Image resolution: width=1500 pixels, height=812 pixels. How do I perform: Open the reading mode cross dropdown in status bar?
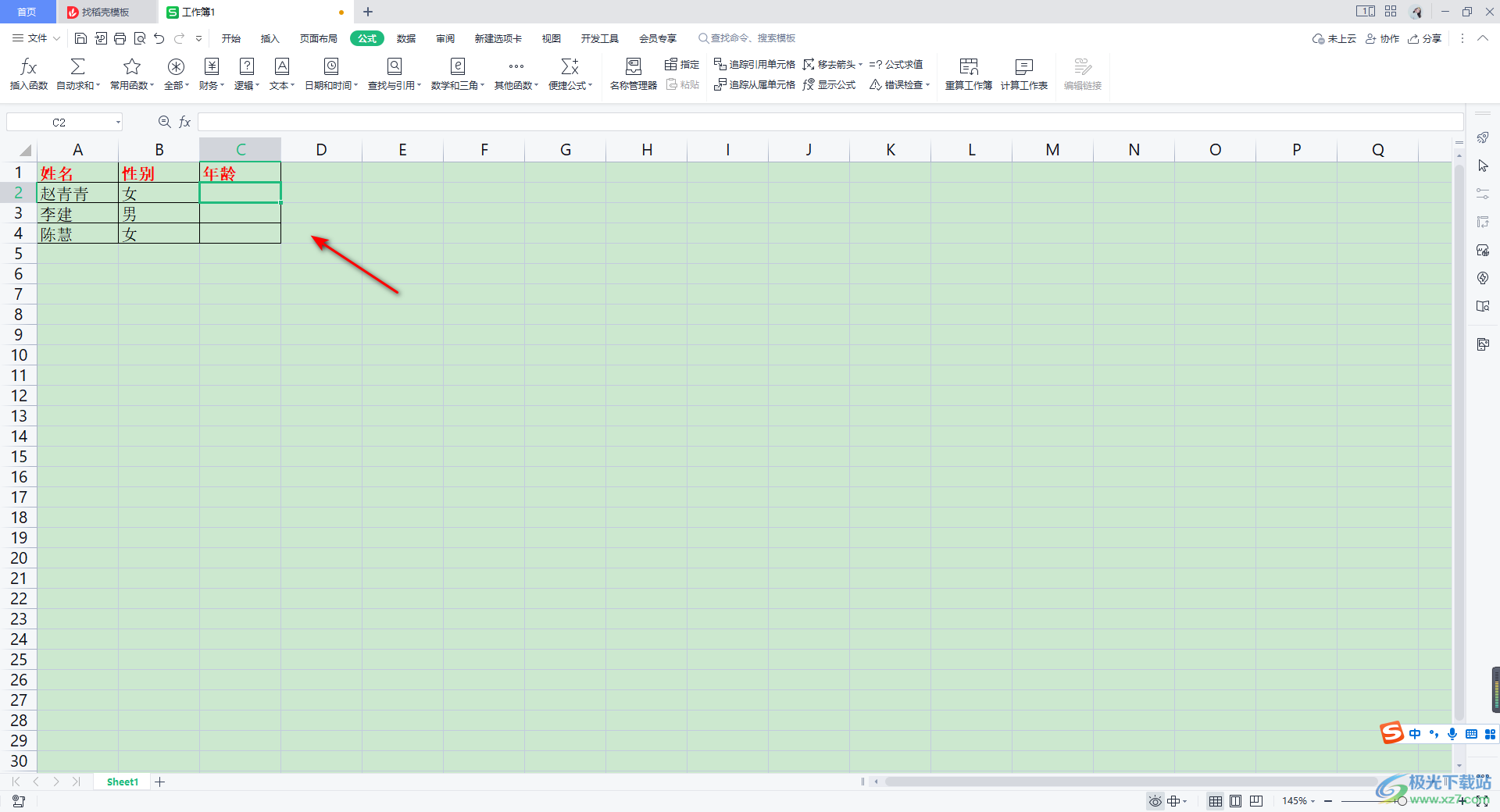click(1177, 801)
